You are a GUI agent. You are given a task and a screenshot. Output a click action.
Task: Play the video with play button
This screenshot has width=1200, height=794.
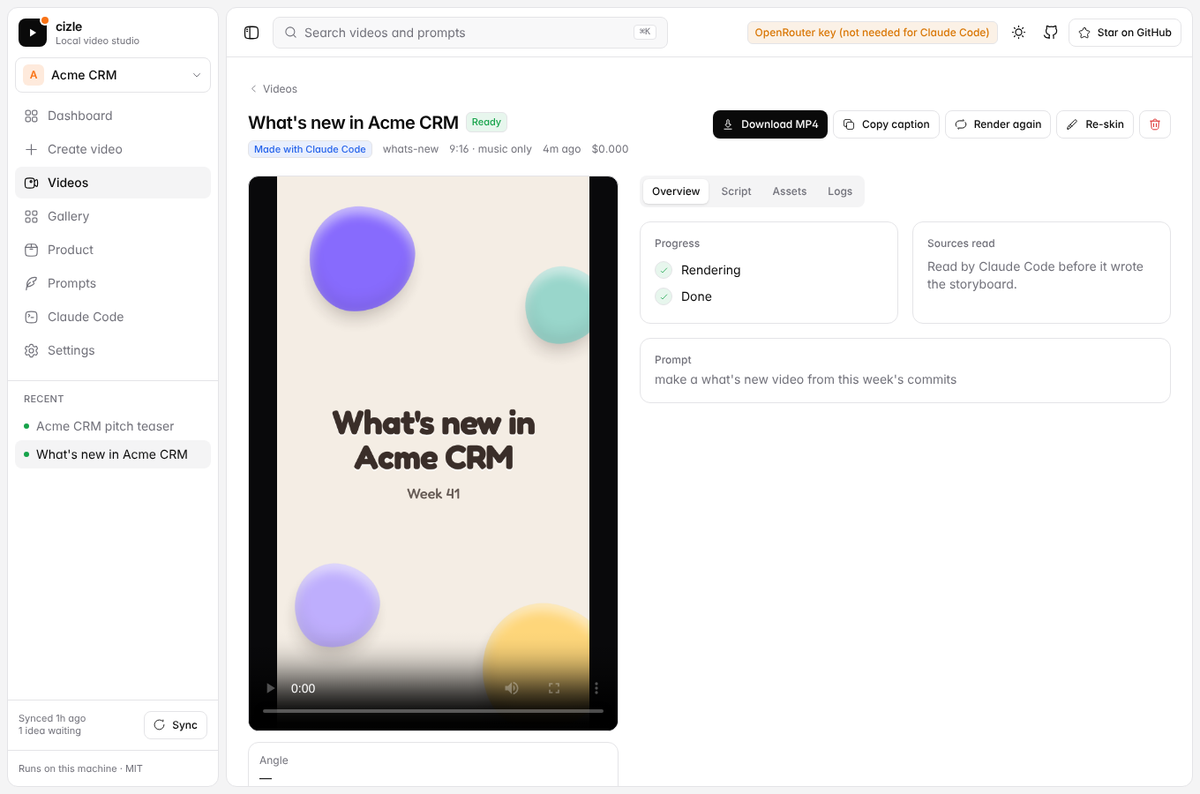pos(270,688)
